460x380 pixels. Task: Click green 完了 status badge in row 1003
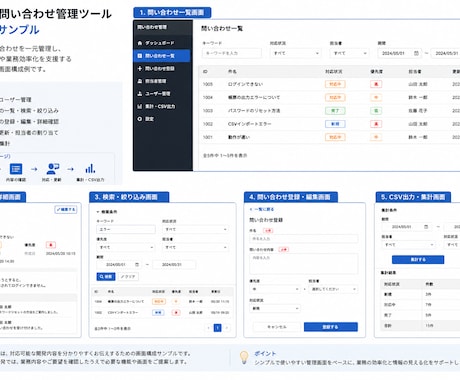click(335, 111)
